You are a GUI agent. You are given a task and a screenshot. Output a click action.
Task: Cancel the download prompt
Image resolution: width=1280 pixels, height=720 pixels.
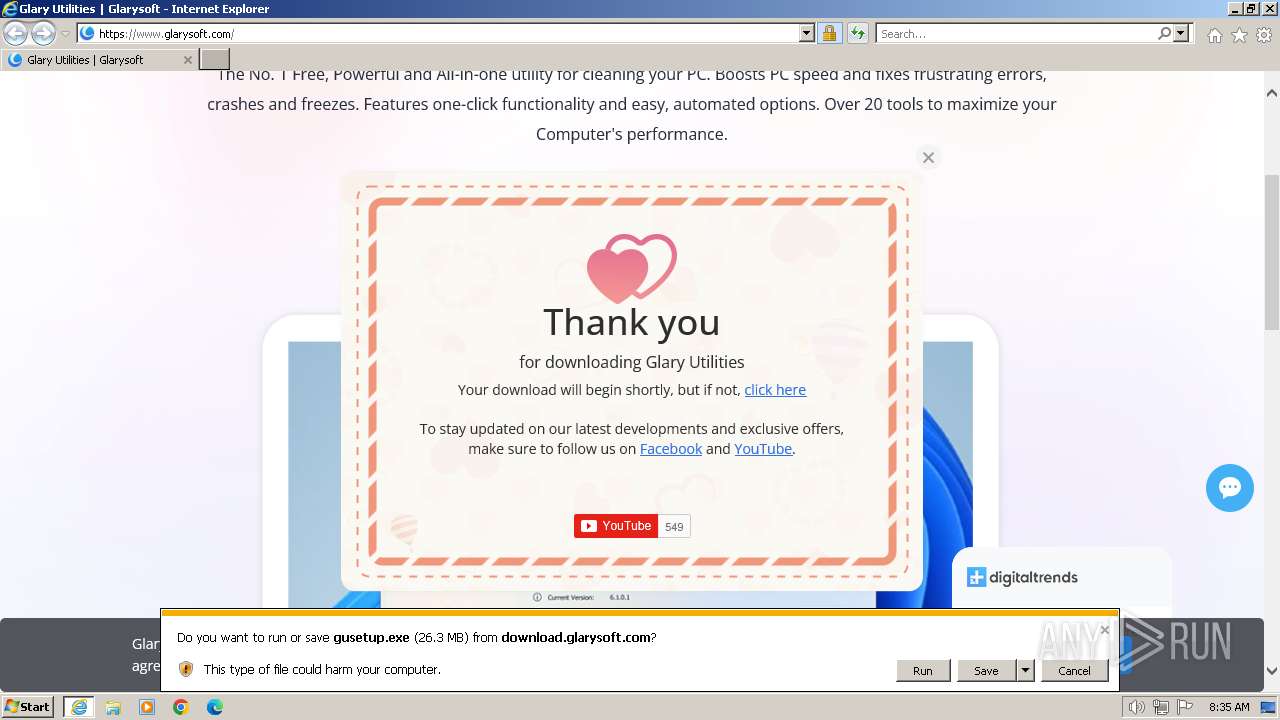(1074, 671)
